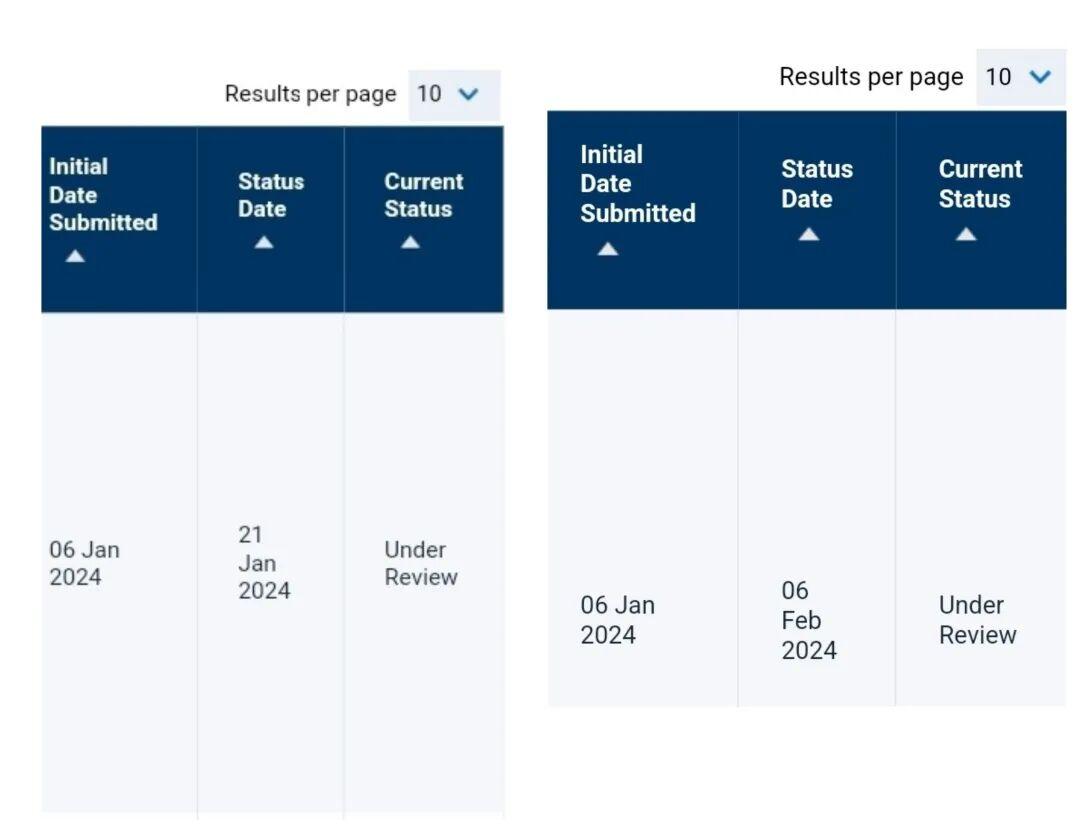Click sort arrow under Status Date, left table
The height and width of the screenshot is (827, 1080).
point(263,242)
